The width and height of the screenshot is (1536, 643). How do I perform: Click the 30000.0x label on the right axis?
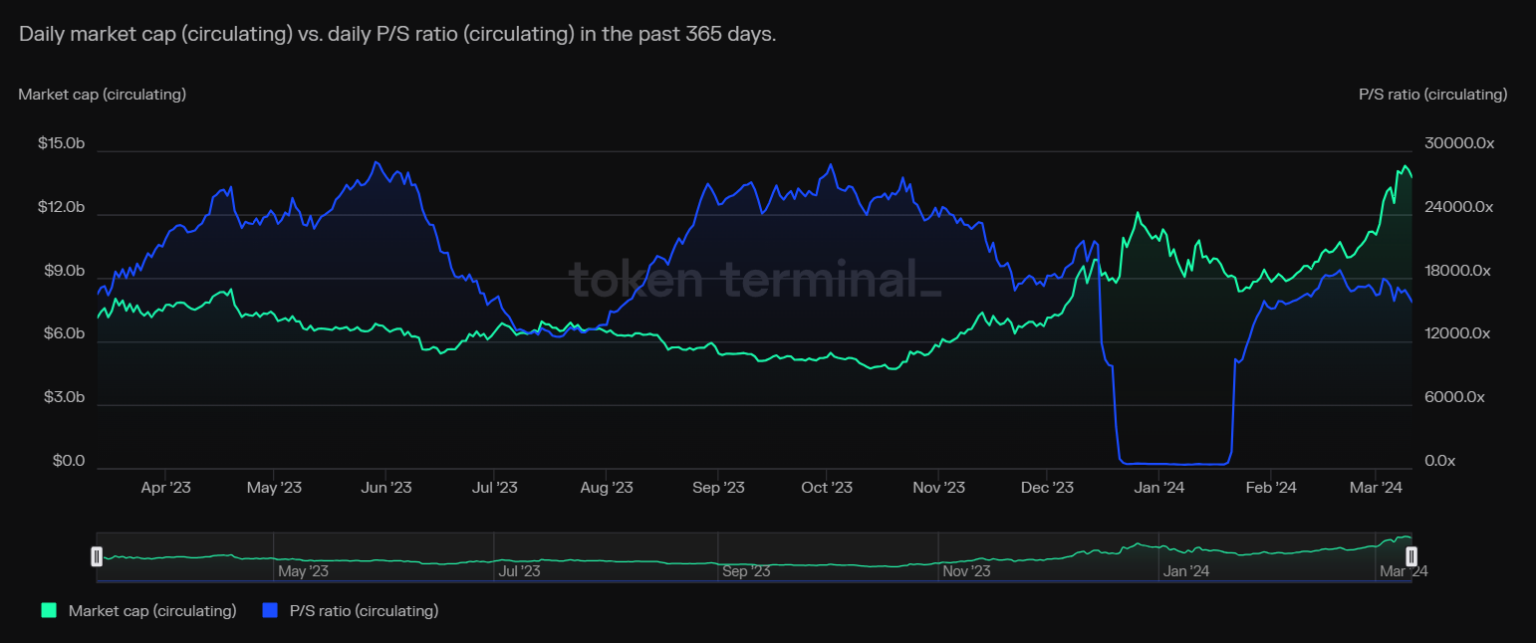tap(1458, 144)
